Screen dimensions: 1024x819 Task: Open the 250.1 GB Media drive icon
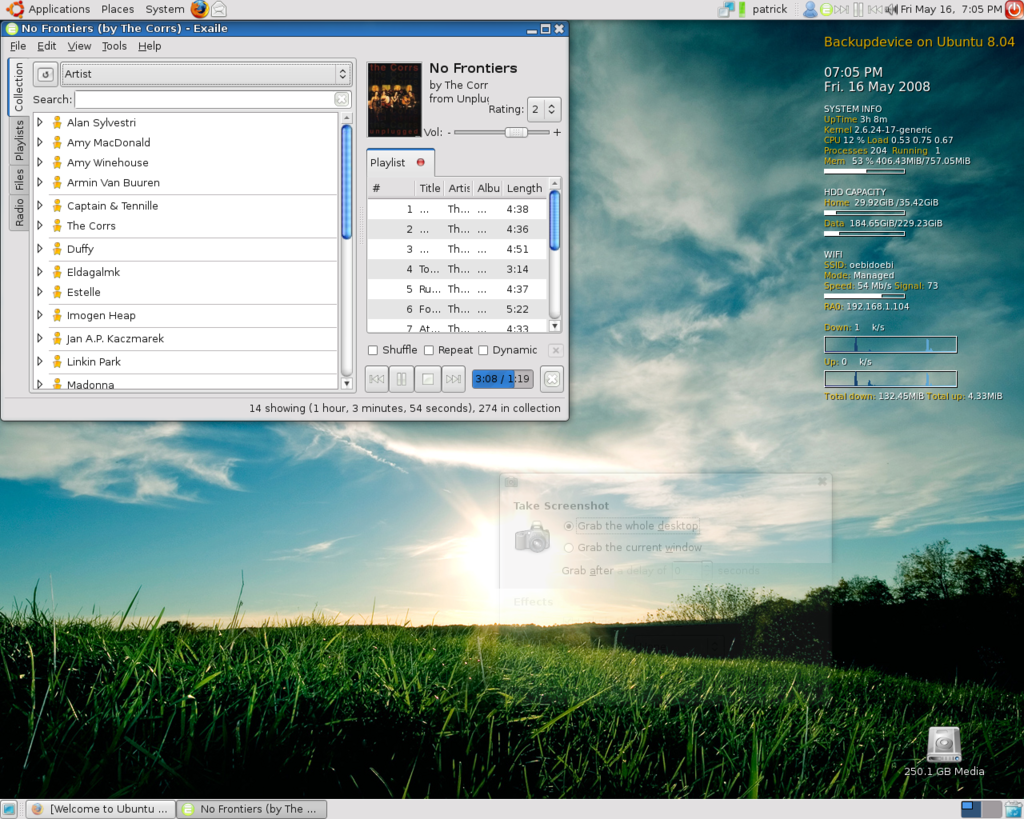[944, 745]
